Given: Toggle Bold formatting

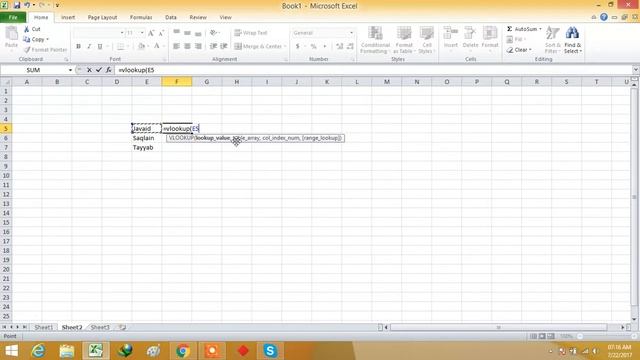Looking at the screenshot, I should [x=78, y=47].
